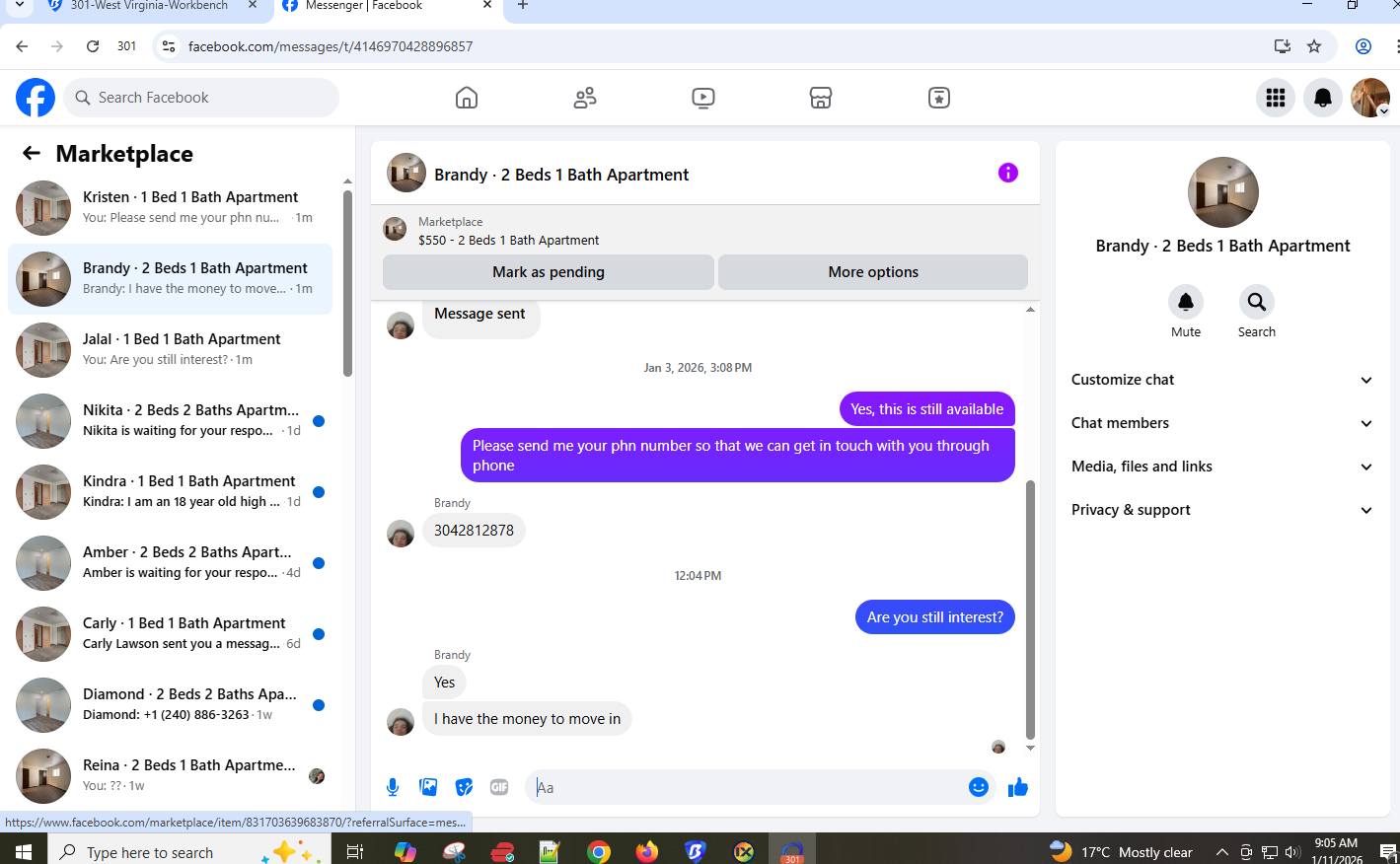Screen dimensions: 1400x864
Task: Open the Diamond 2 Beds 2 Baths conversation
Action: [170, 705]
